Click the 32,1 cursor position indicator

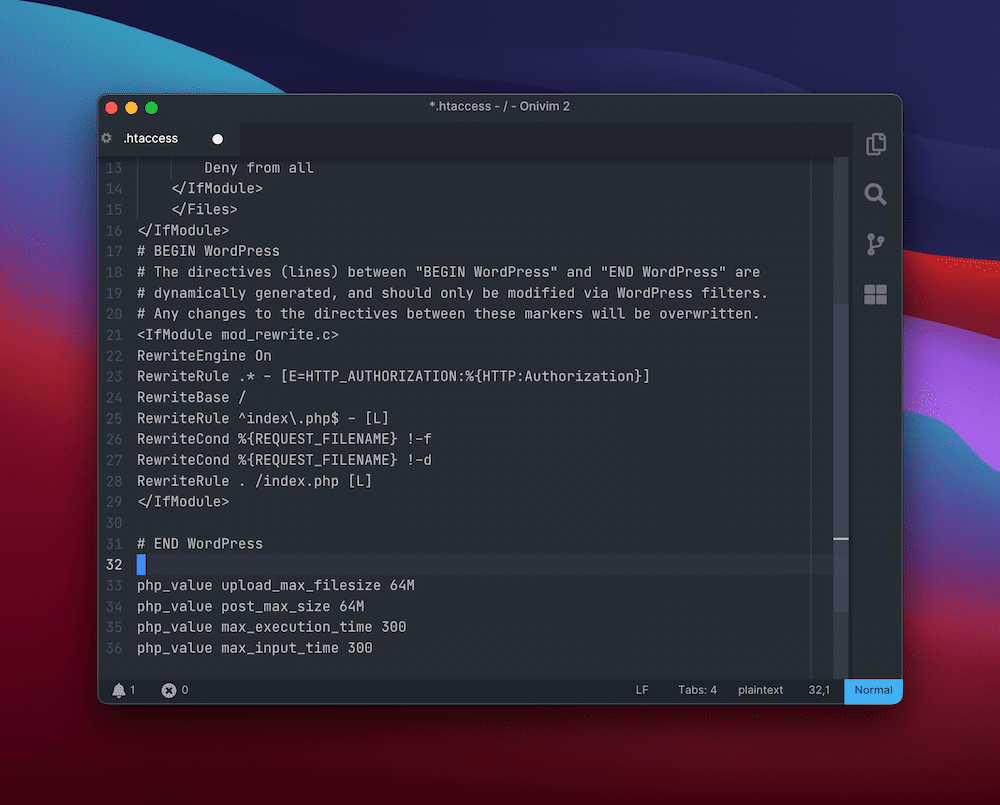pyautogui.click(x=819, y=690)
